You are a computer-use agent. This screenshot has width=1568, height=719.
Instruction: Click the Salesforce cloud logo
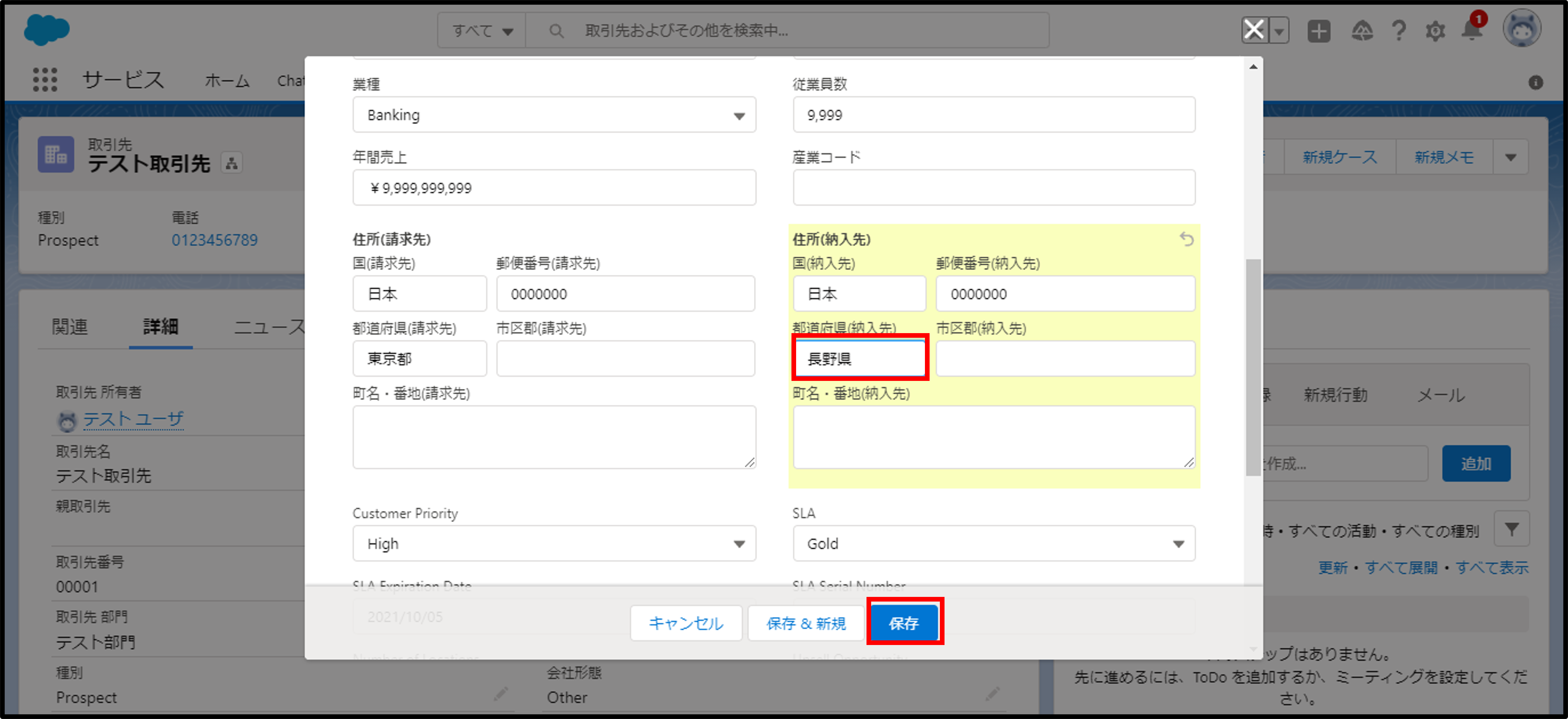pyautogui.click(x=47, y=30)
